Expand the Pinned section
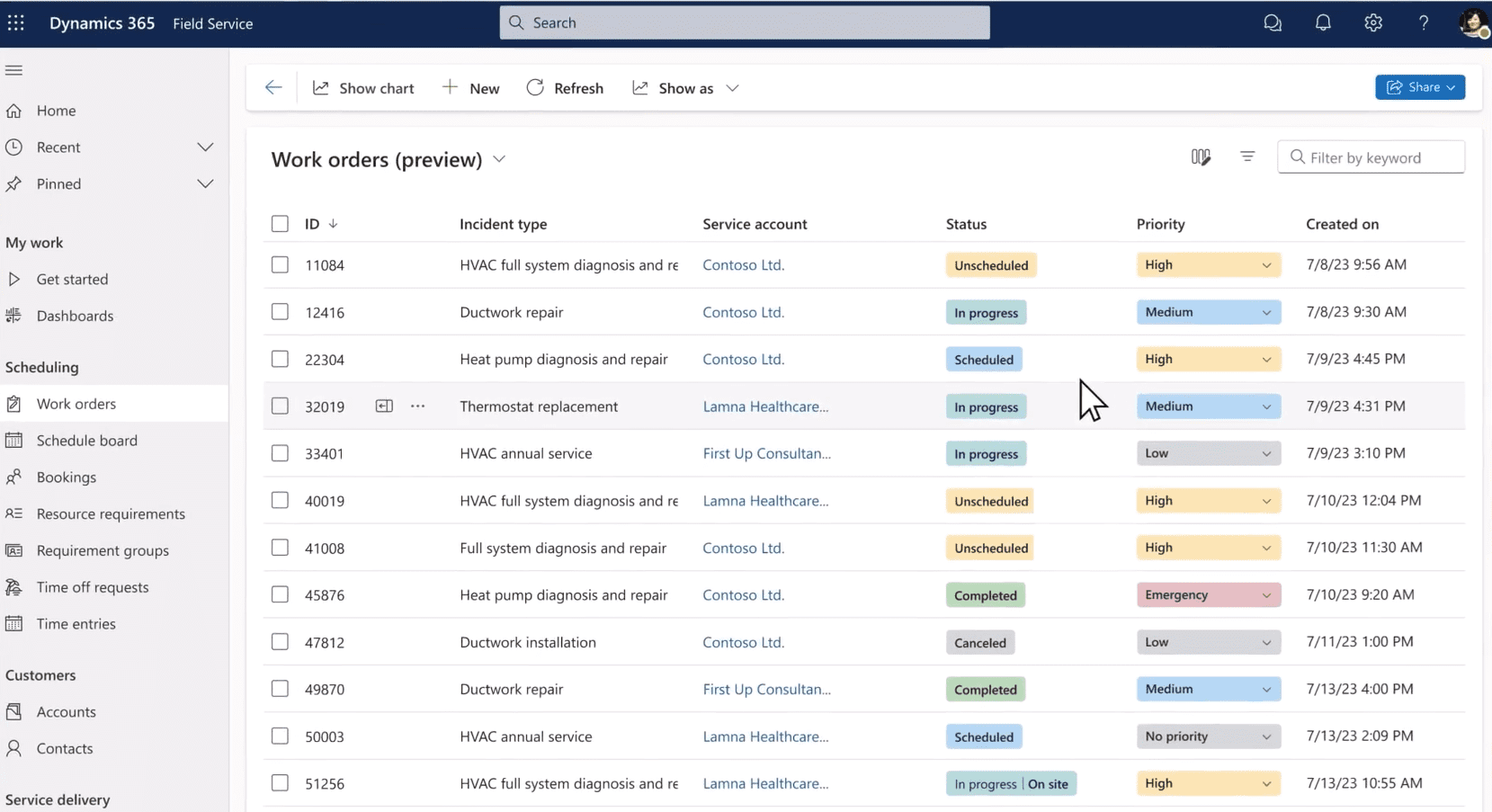Screen dimensions: 1492x812 pyautogui.click(x=205, y=183)
